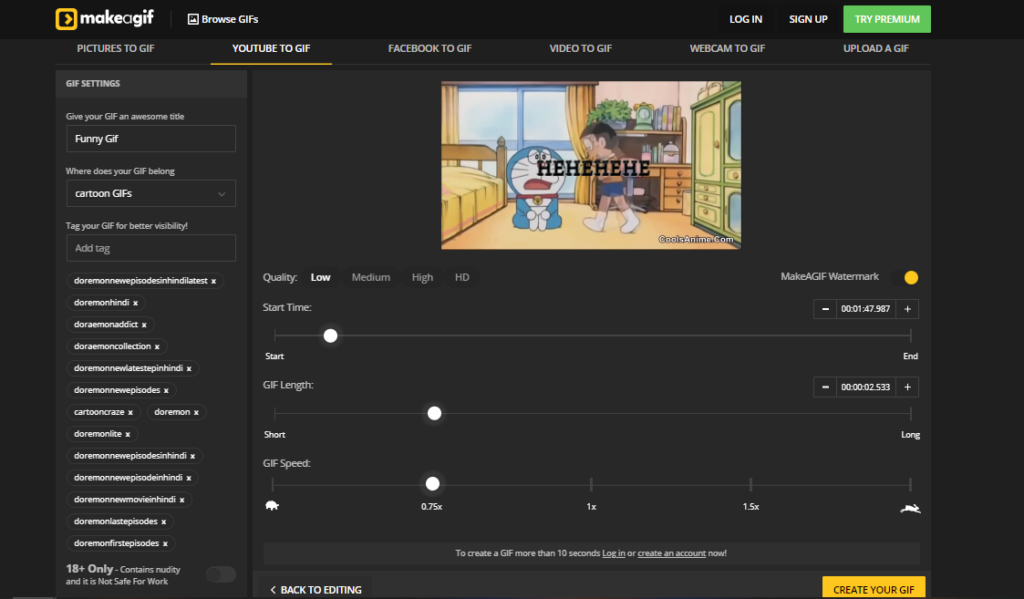Select HD quality option
This screenshot has height=599, width=1024.
coord(462,278)
